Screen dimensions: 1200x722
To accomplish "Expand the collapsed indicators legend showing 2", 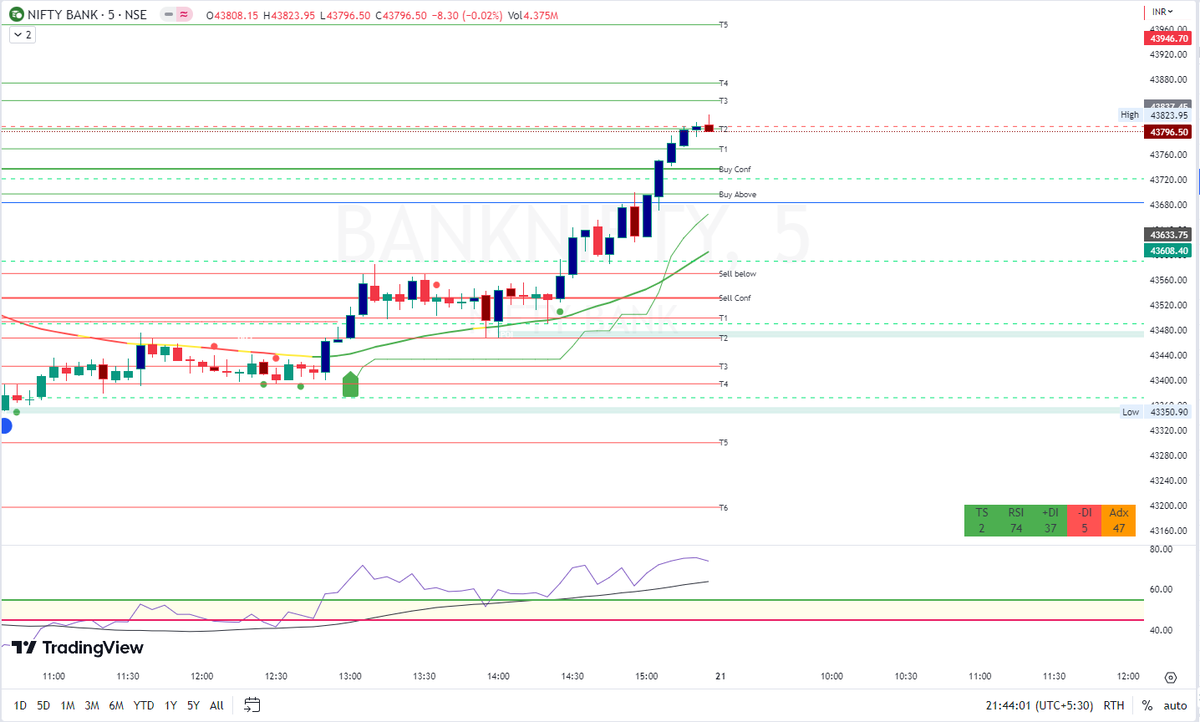I will [x=22, y=35].
